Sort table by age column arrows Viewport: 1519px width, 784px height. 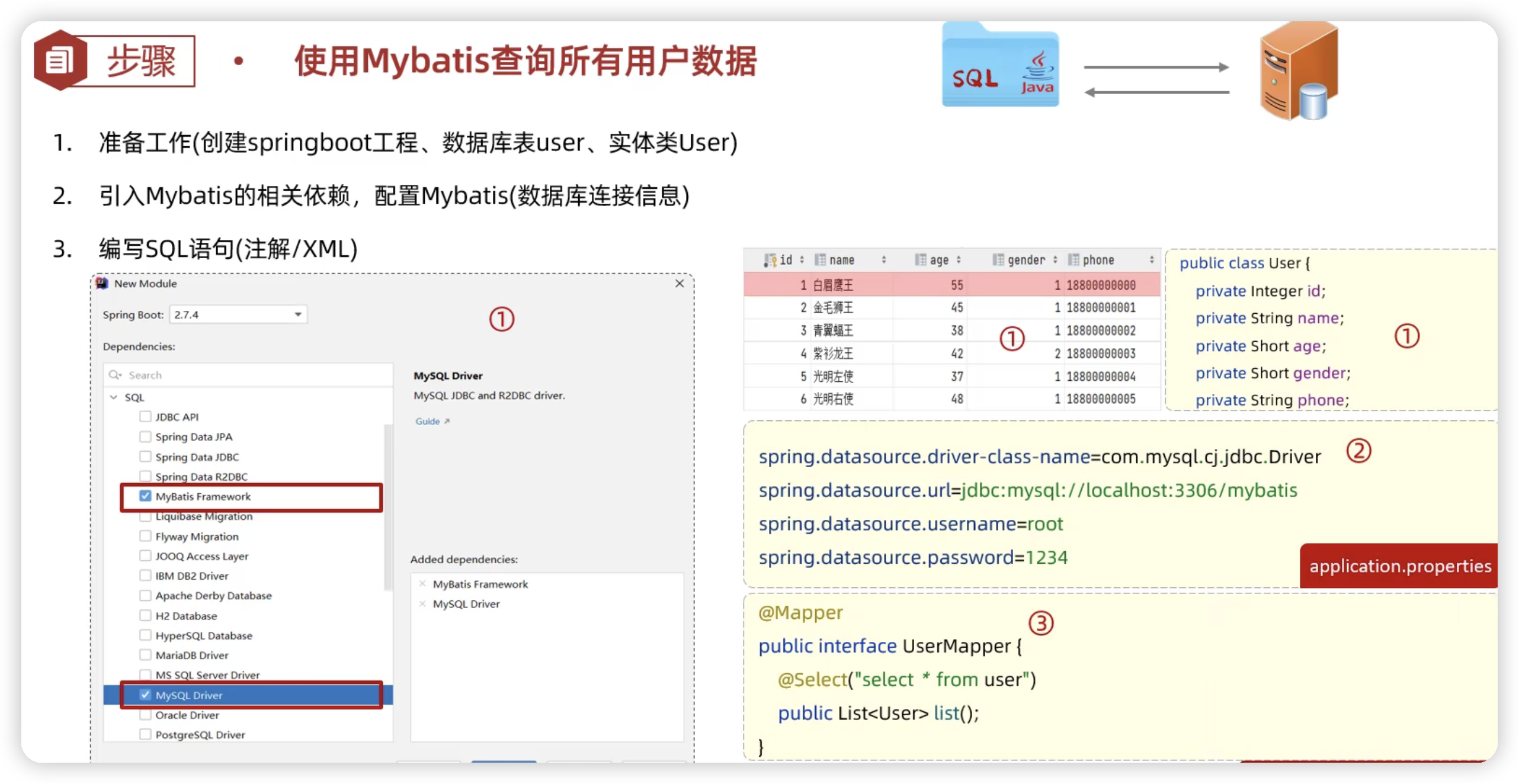click(959, 260)
